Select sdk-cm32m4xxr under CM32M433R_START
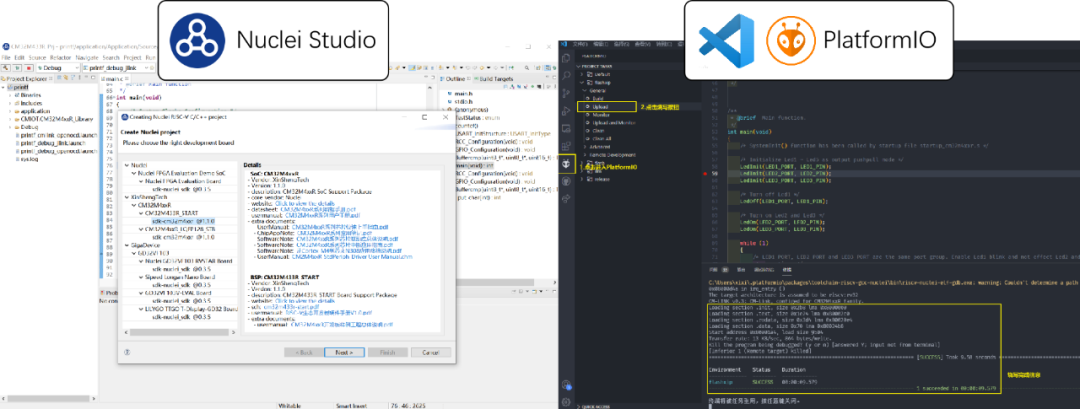This screenshot has height=409, width=1080. tap(183, 221)
